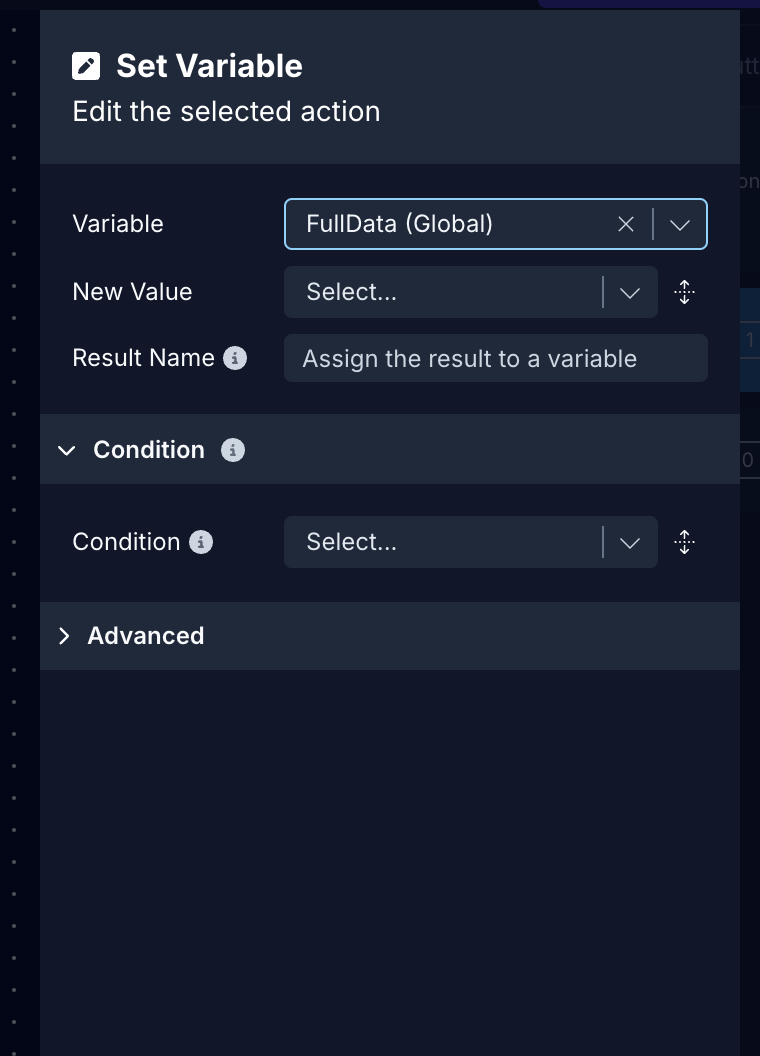
Task: Open the New Value dropdown arrow
Action: [x=630, y=292]
